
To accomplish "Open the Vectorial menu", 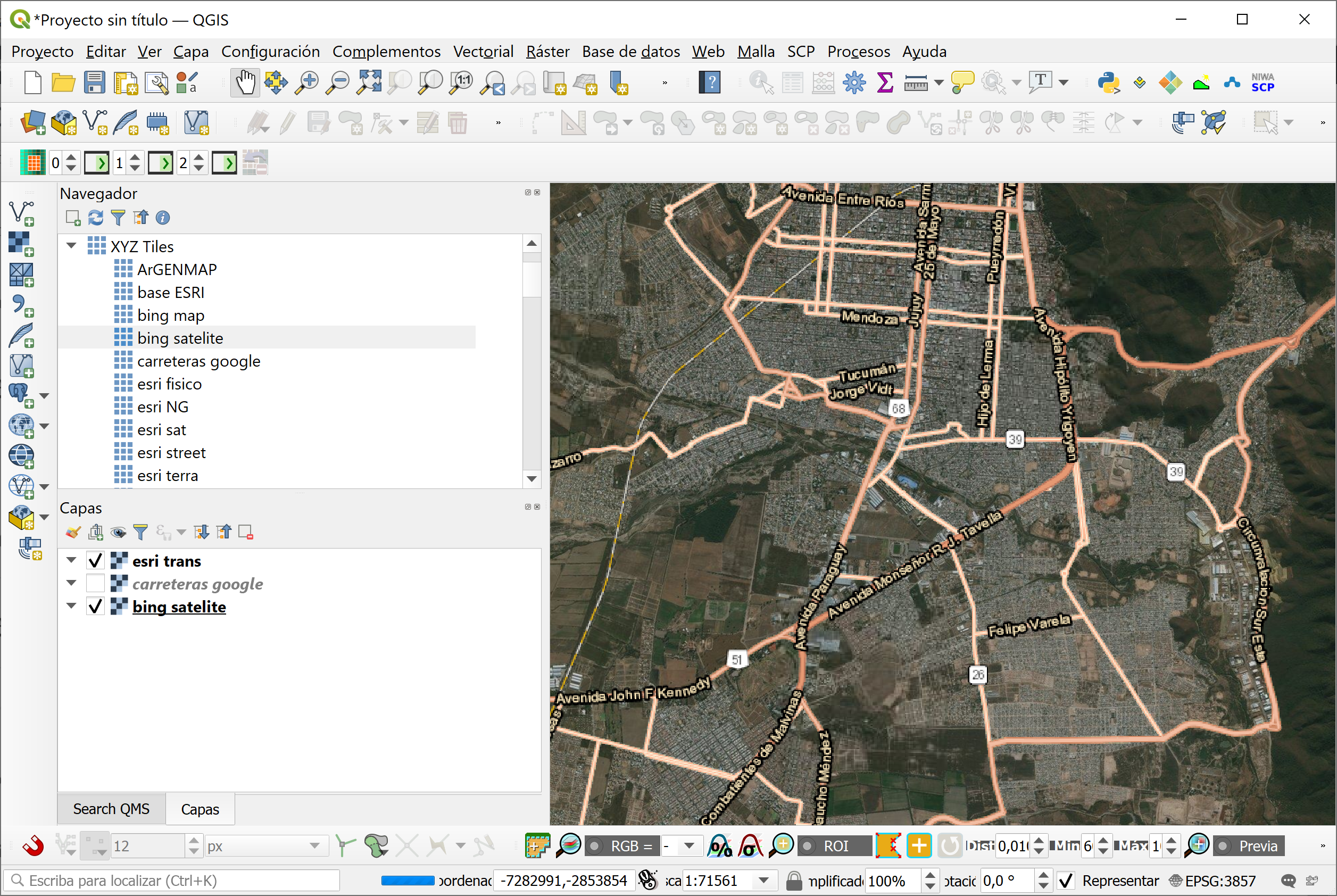I will point(484,52).
